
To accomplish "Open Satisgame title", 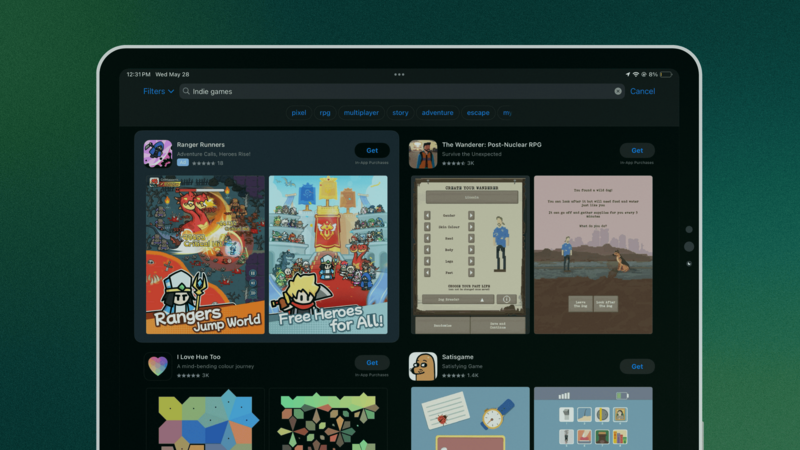I will [x=458, y=357].
